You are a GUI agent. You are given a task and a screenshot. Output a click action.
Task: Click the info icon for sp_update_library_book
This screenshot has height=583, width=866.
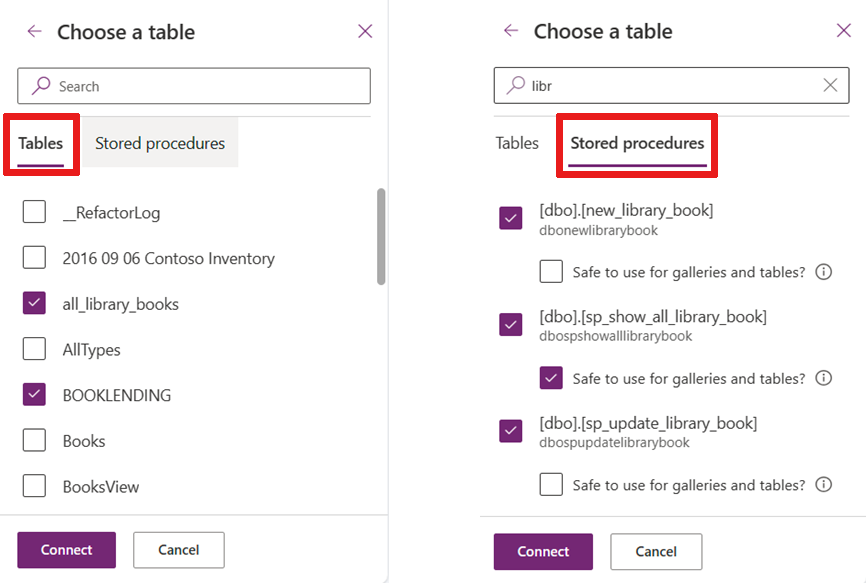click(x=823, y=485)
